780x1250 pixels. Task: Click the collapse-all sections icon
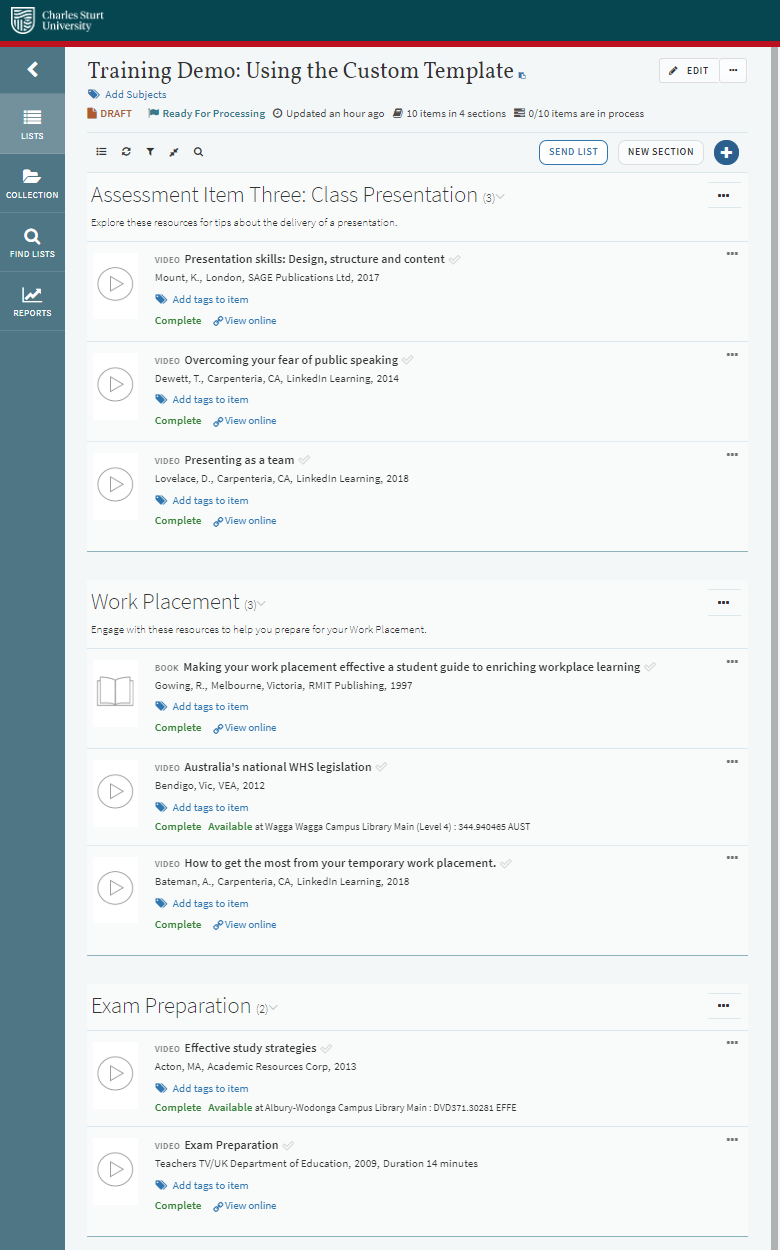173,151
